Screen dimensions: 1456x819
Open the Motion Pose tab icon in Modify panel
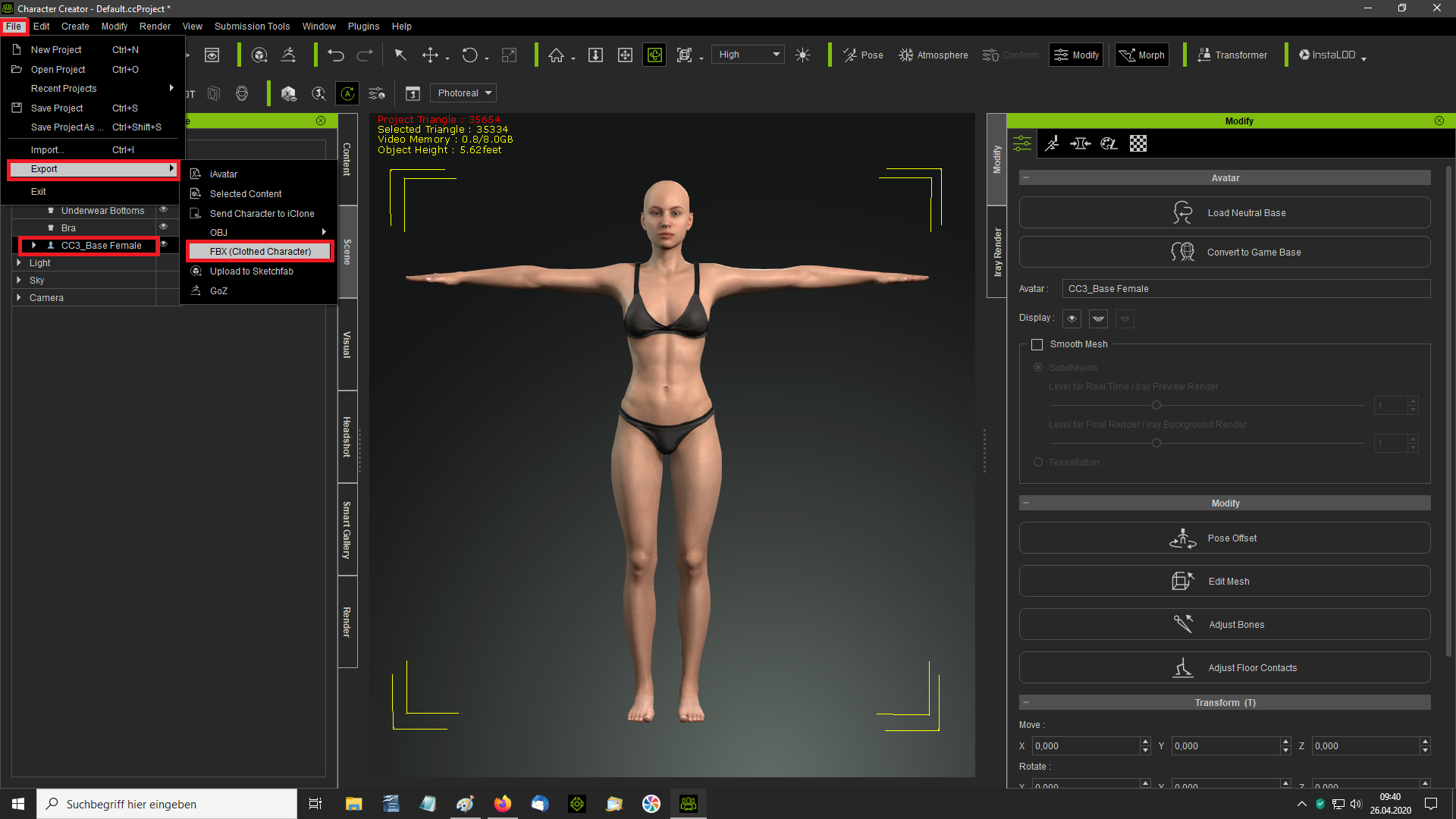(1052, 143)
